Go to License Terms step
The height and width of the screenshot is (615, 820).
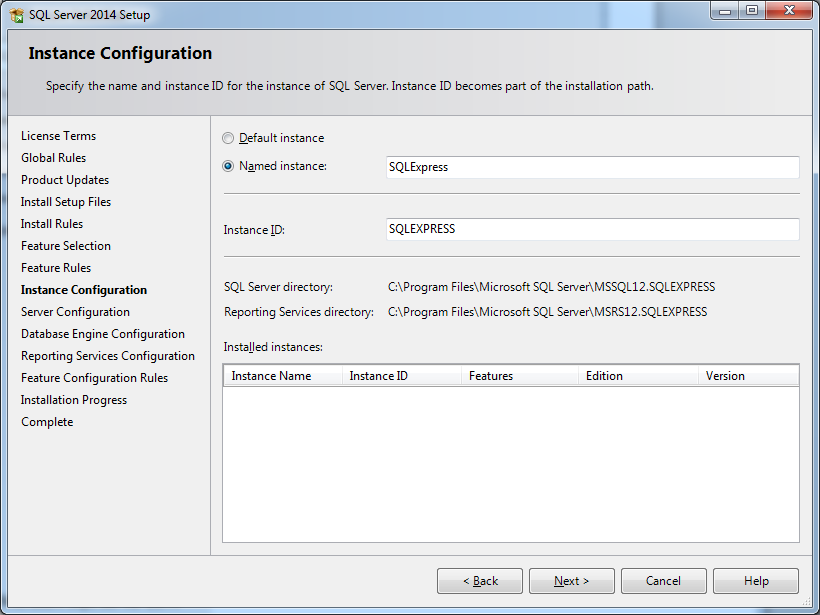coord(59,136)
